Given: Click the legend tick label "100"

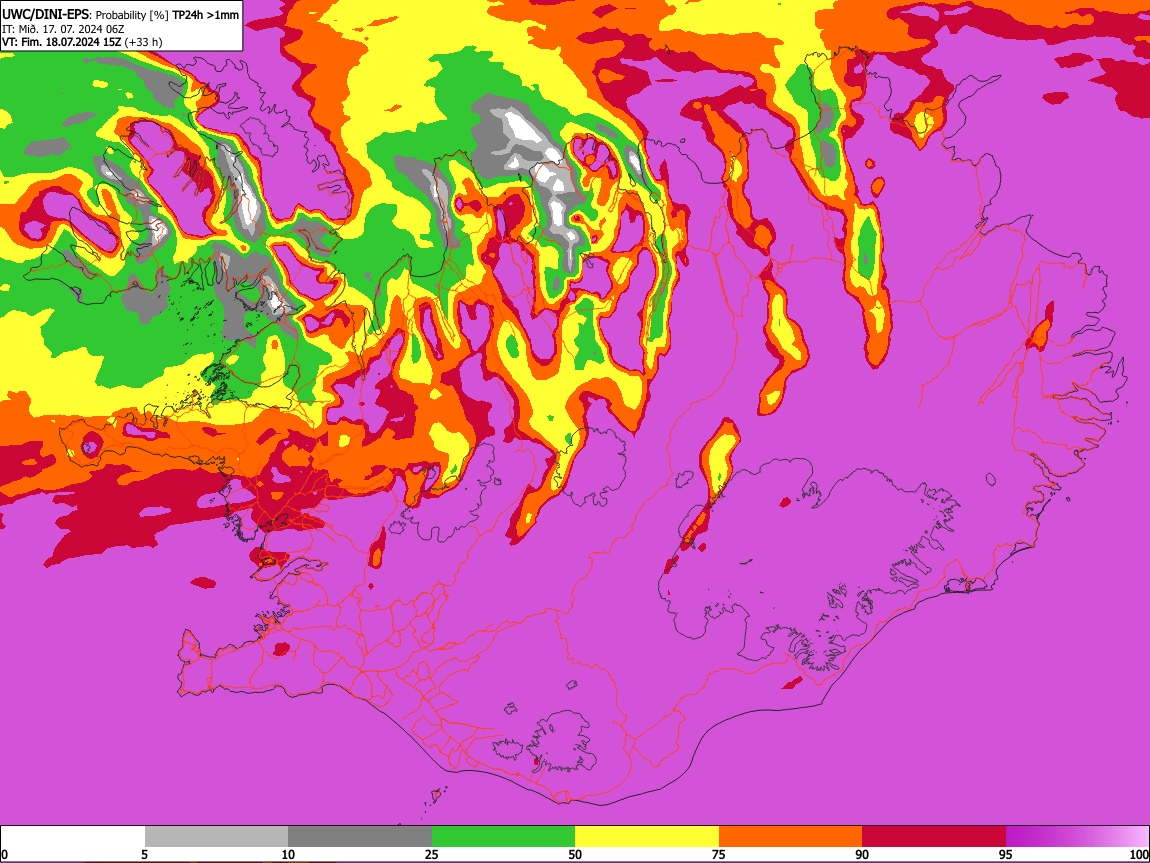Looking at the screenshot, I should 1139,855.
